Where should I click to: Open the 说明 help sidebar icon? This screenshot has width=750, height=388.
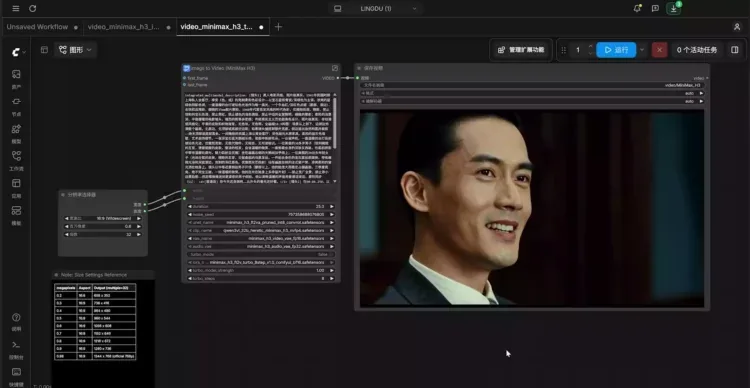16,322
